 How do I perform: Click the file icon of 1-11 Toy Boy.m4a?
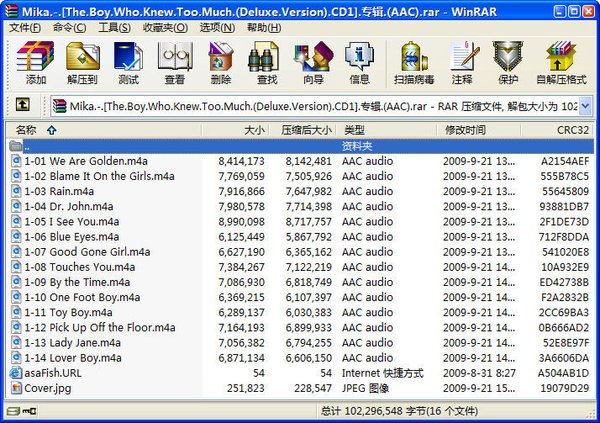coord(16,312)
